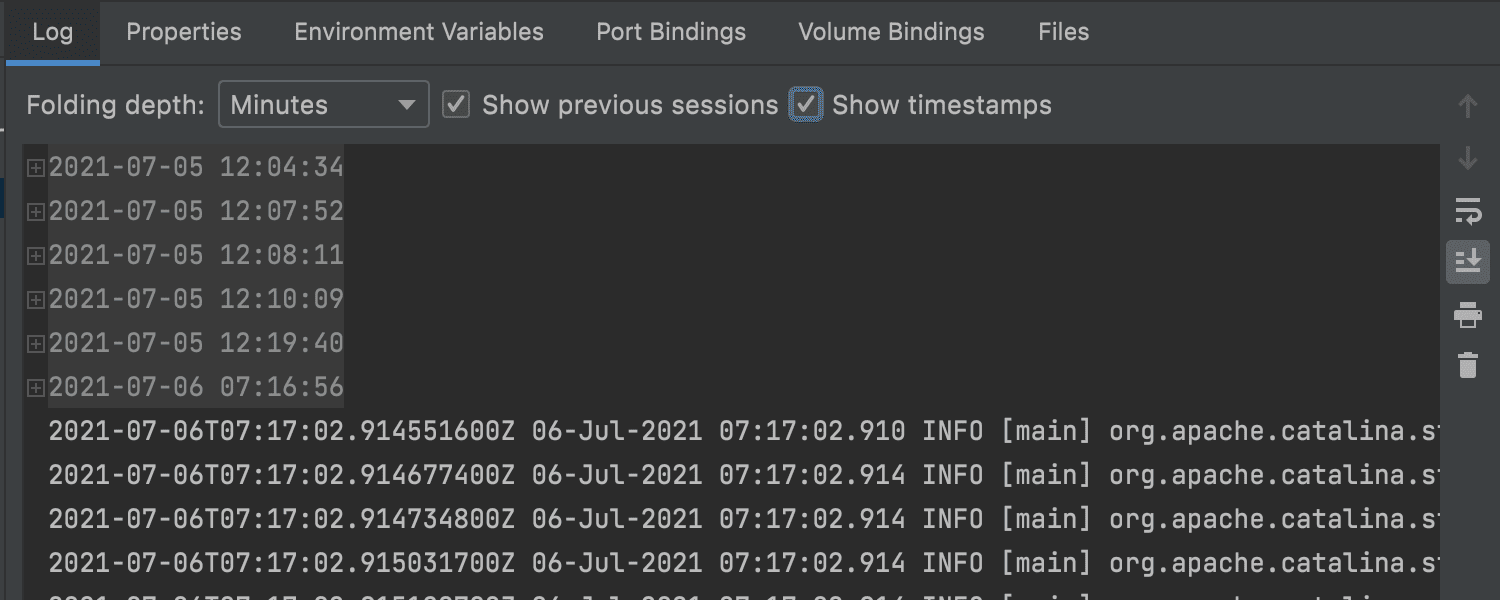Toggle the soft-wrap icon

[1467, 211]
